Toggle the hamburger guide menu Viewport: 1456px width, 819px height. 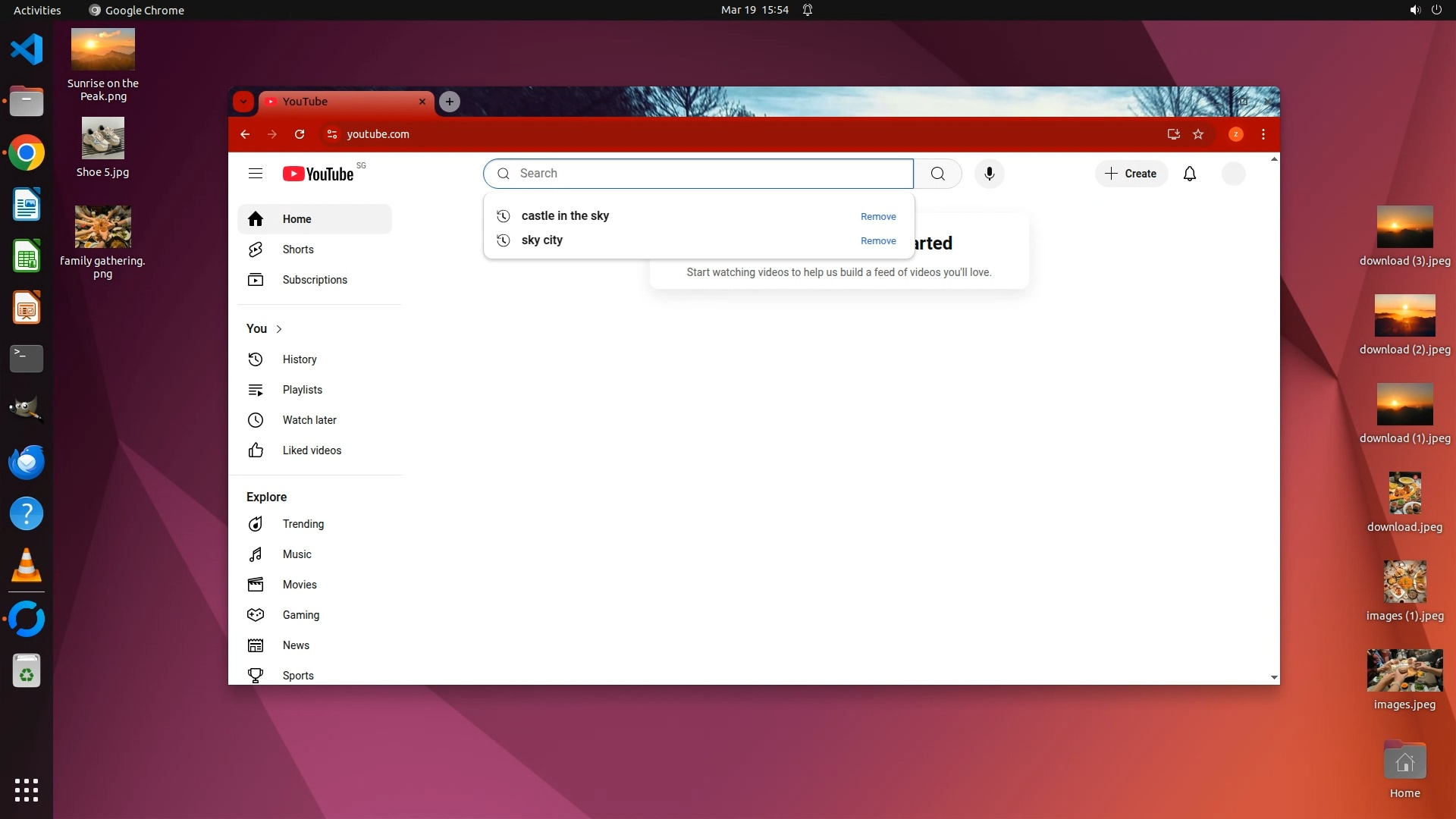[x=256, y=174]
